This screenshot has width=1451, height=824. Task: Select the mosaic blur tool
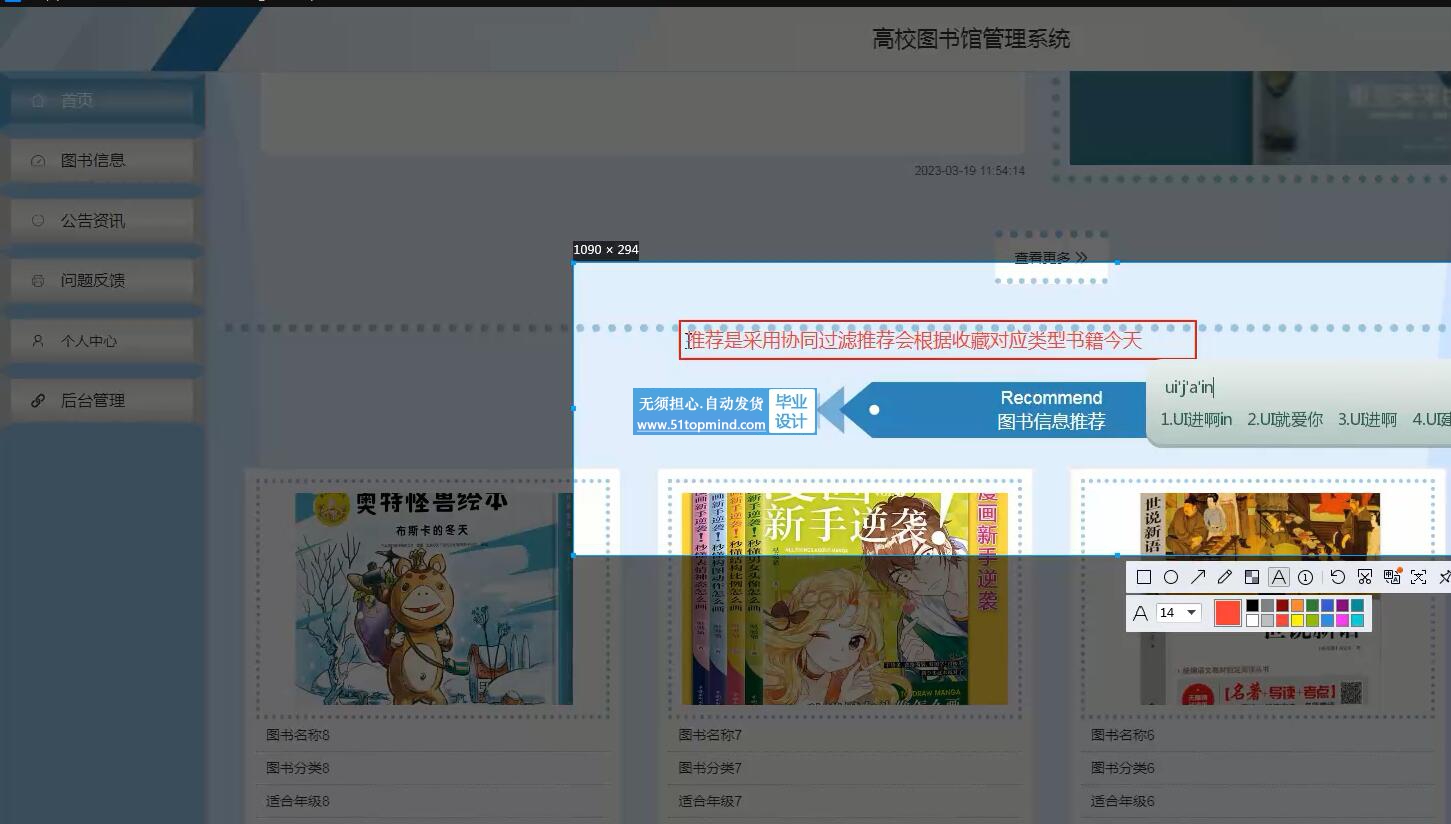pyautogui.click(x=1252, y=577)
